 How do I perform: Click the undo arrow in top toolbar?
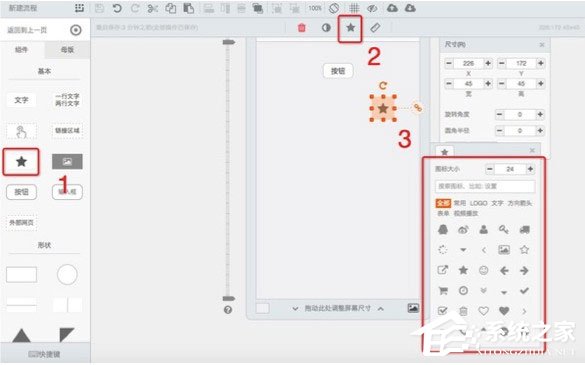coord(117,8)
